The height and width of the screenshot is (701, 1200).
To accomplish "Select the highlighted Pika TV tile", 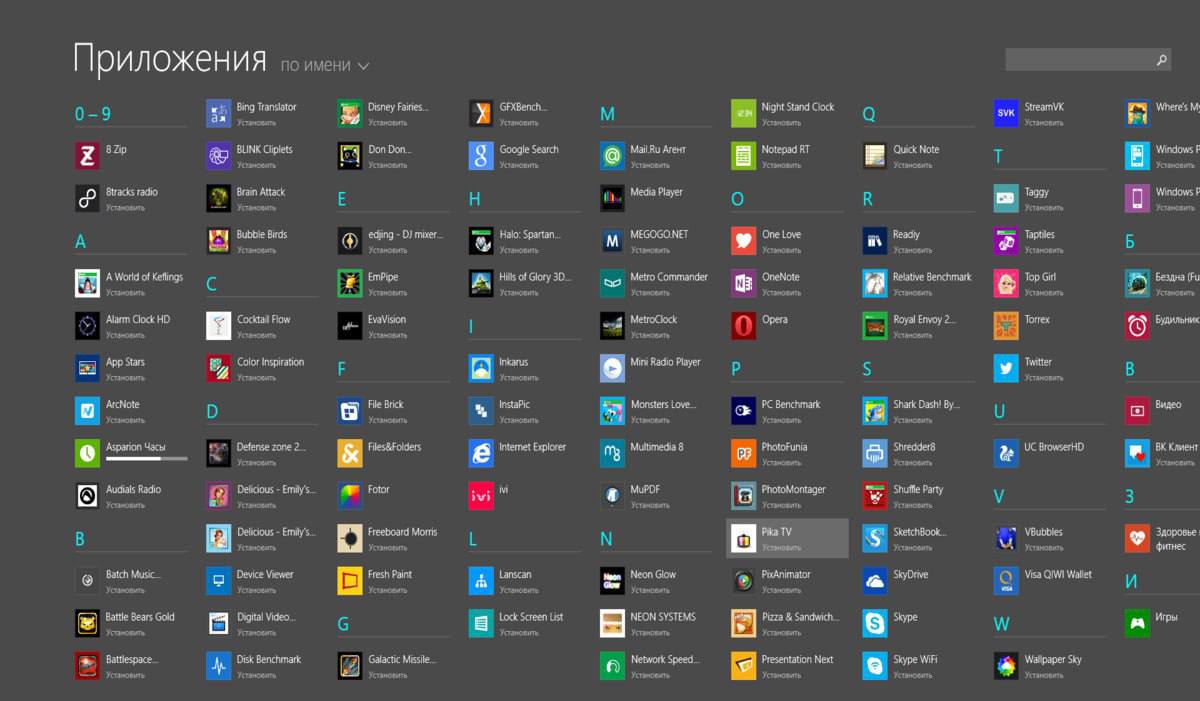I will (787, 538).
